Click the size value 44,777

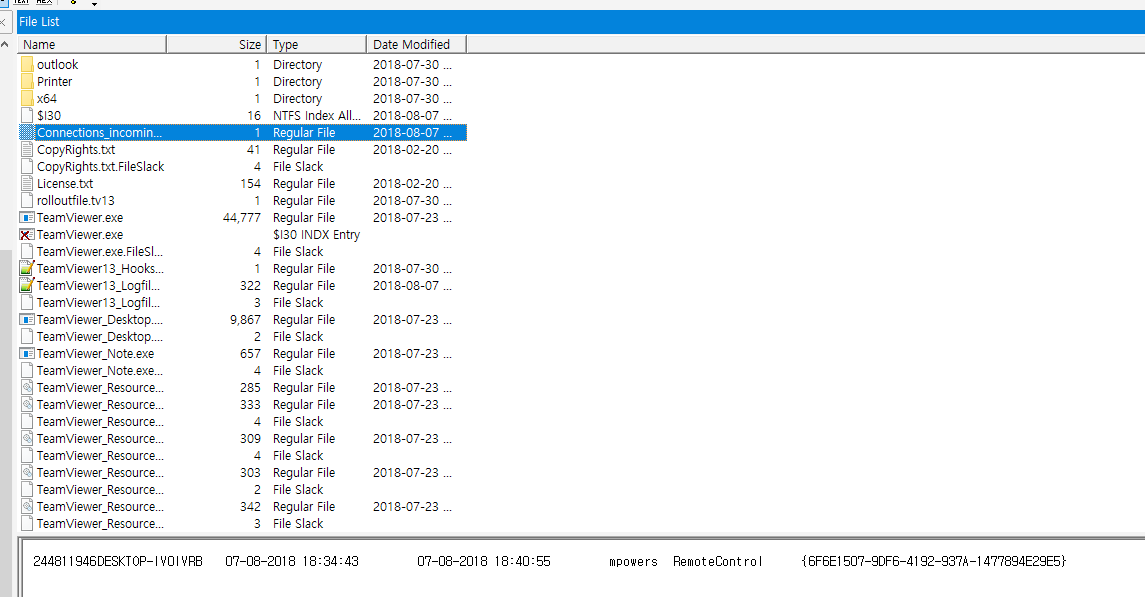[x=242, y=217]
